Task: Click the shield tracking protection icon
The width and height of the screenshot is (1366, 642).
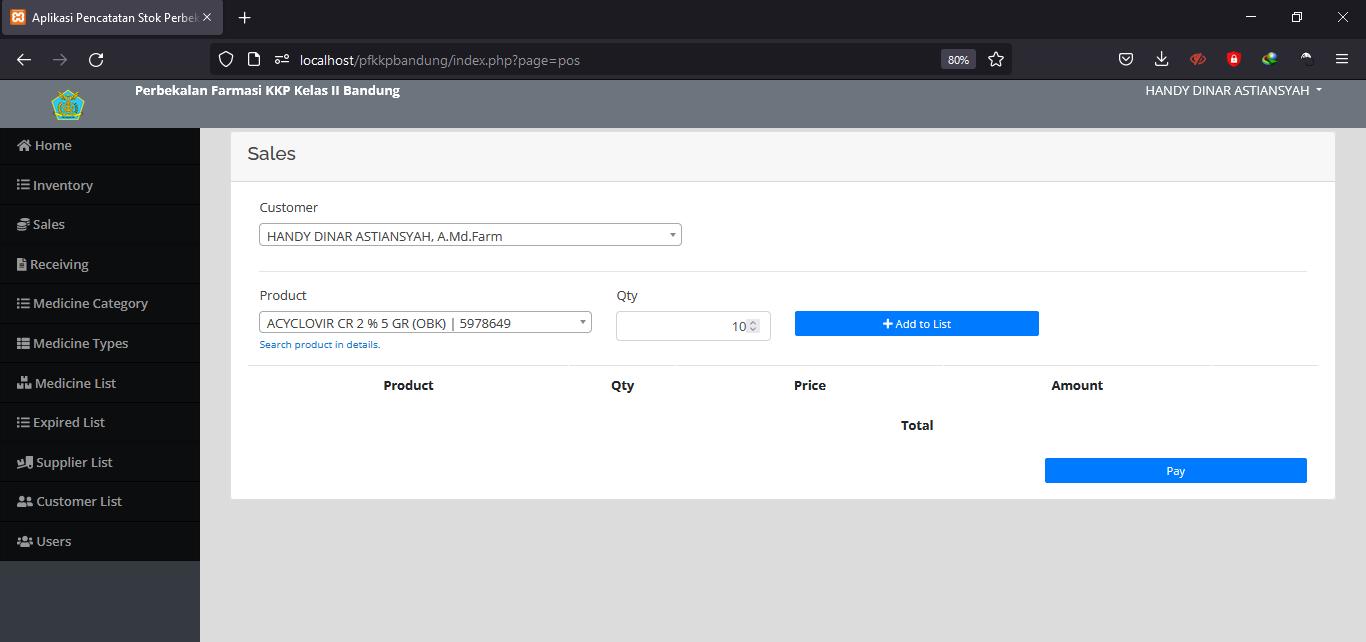Action: click(226, 59)
